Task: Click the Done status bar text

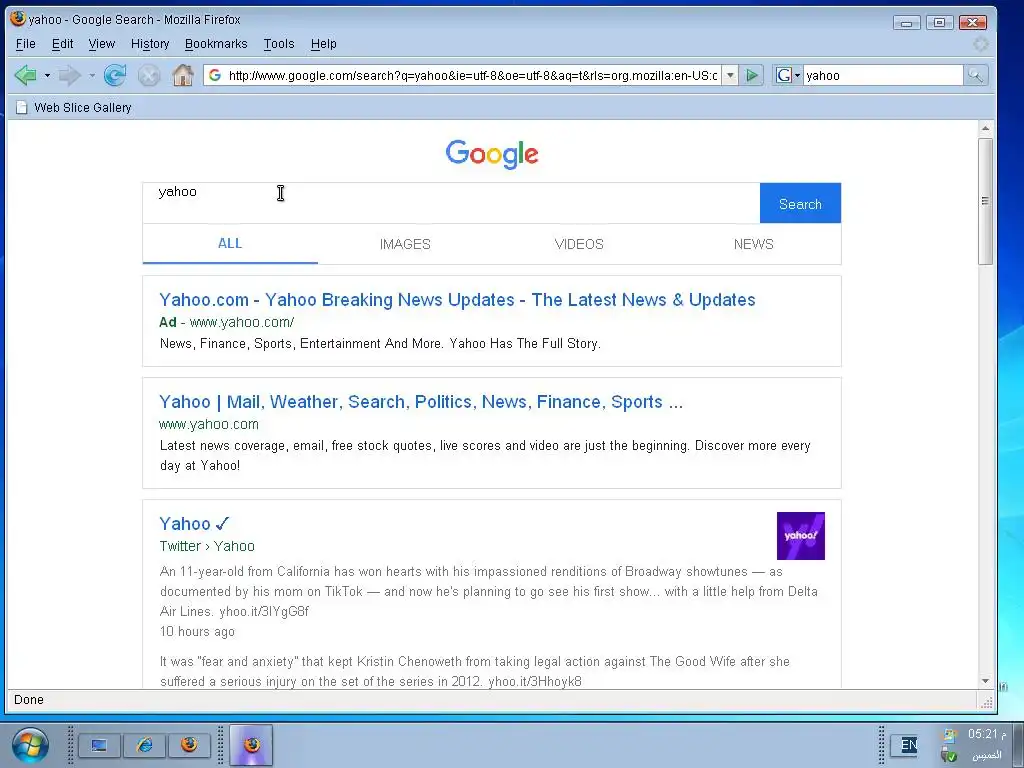Action: tap(29, 699)
